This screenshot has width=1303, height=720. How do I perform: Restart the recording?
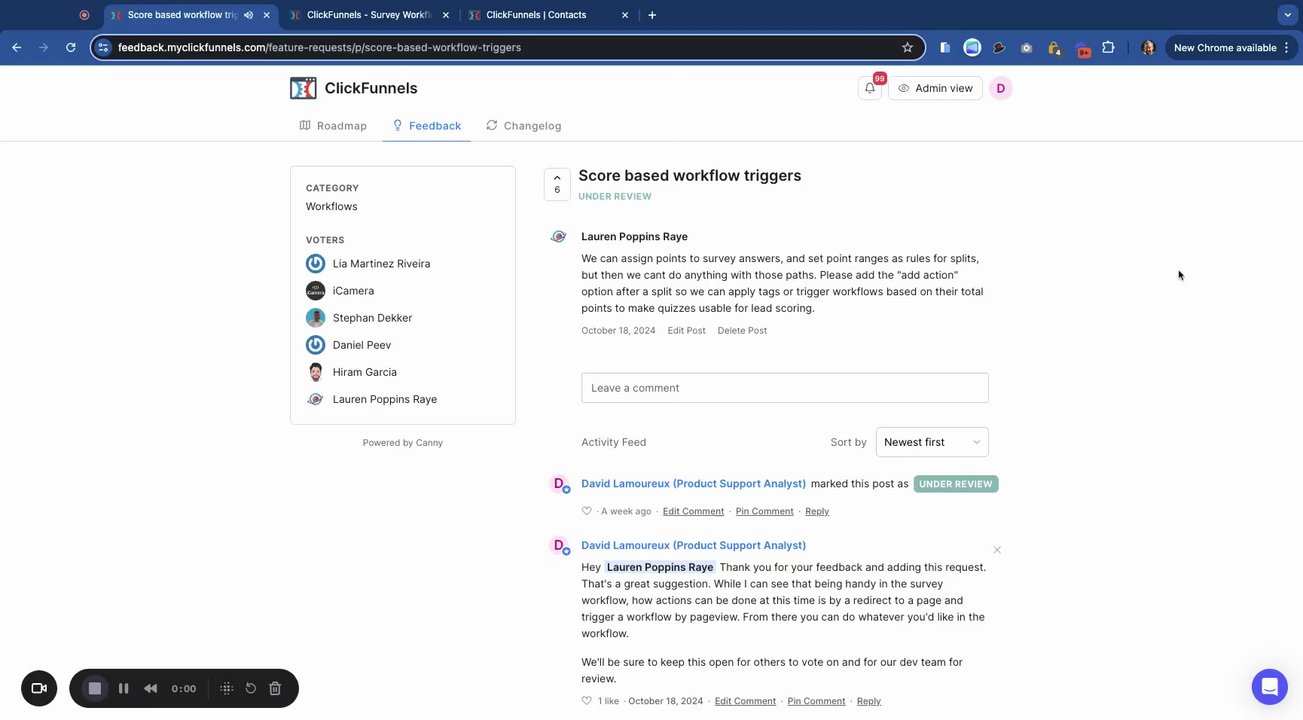coord(251,688)
